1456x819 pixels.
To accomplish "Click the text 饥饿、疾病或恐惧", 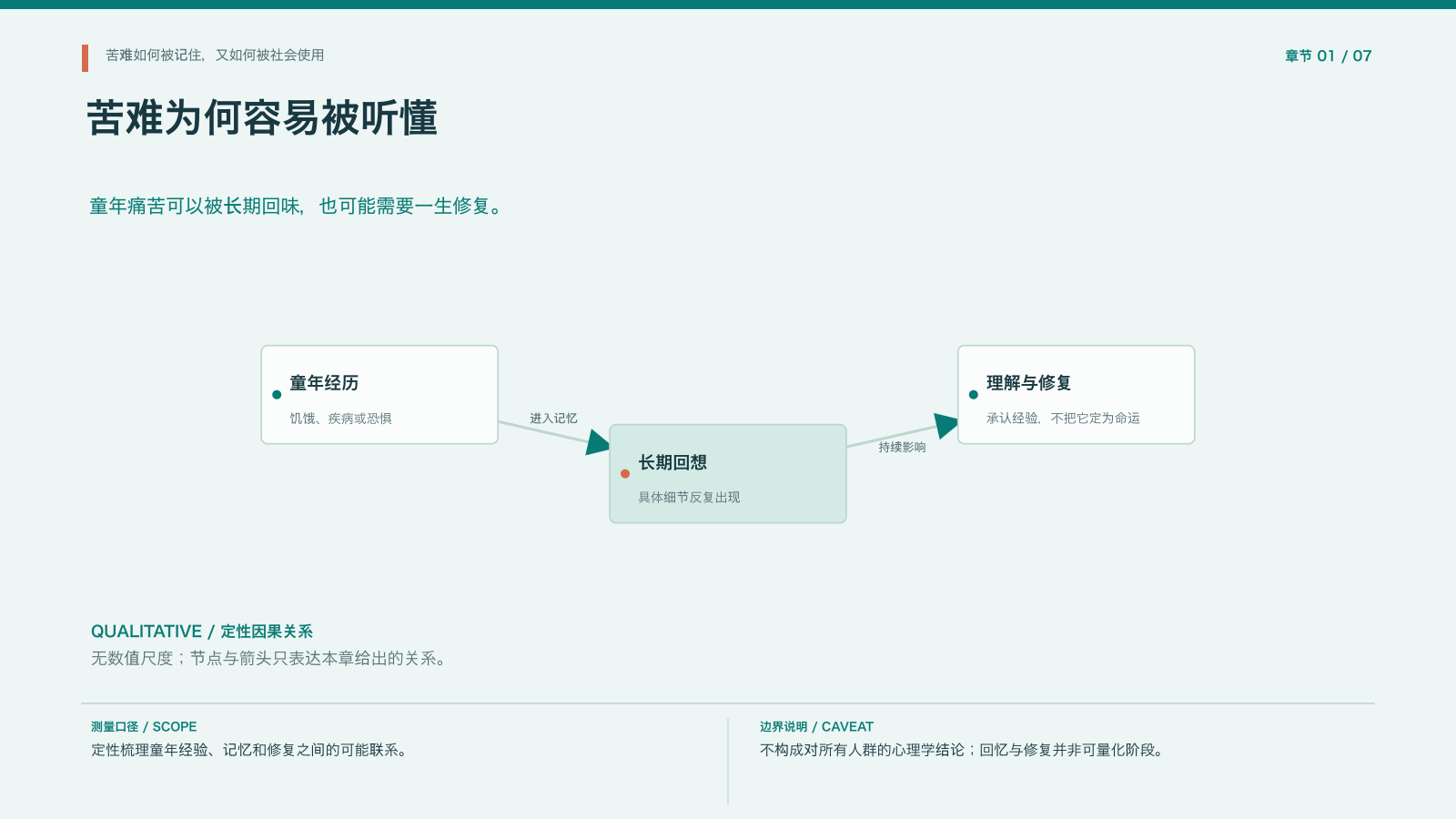I will tap(340, 419).
